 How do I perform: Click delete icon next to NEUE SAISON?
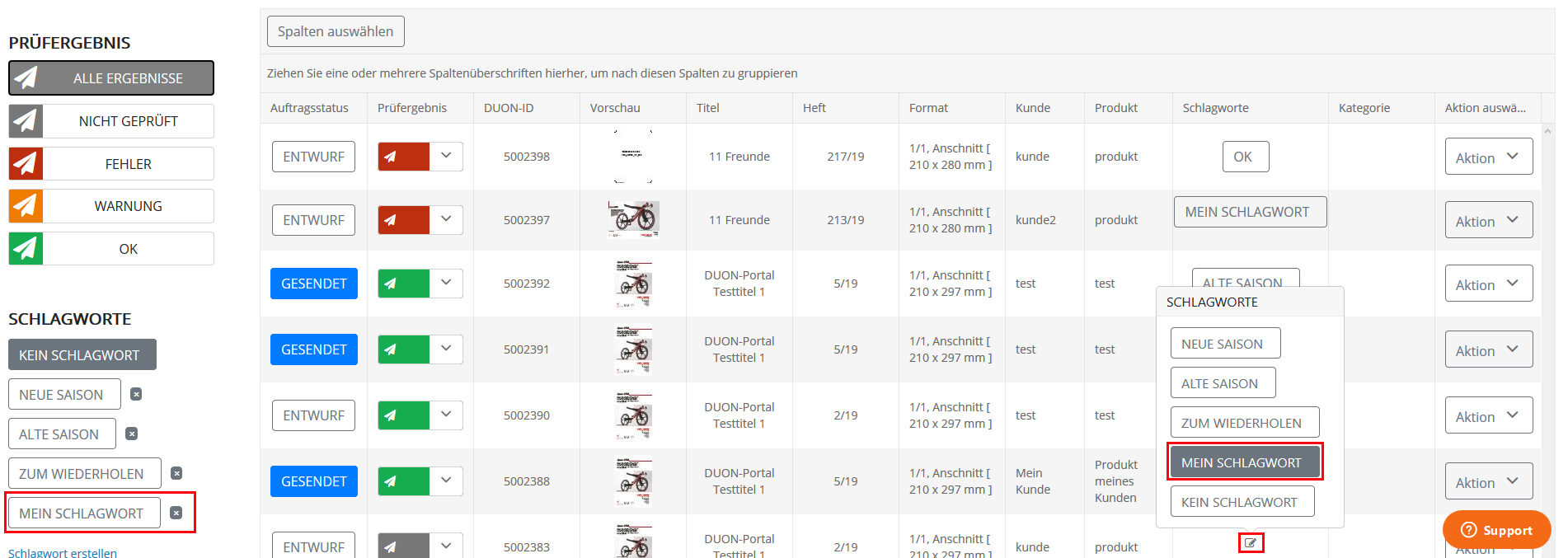[x=136, y=394]
